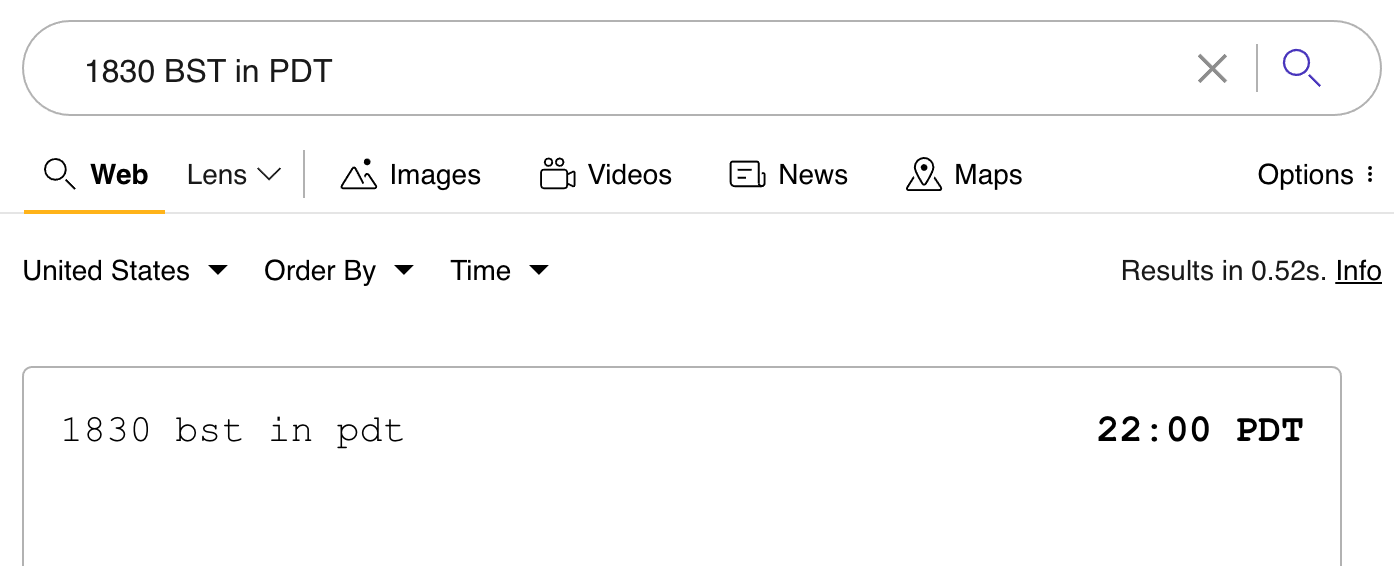The width and height of the screenshot is (1394, 566).
Task: Expand the Lens dropdown chevron
Action: click(269, 175)
